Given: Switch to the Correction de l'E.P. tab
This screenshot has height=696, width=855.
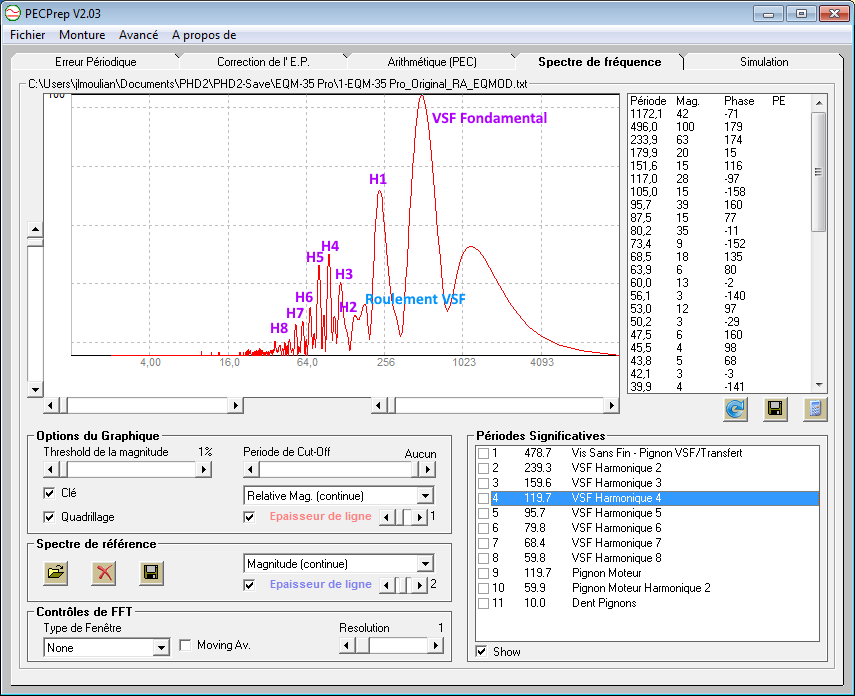Looking at the screenshot, I should (263, 62).
